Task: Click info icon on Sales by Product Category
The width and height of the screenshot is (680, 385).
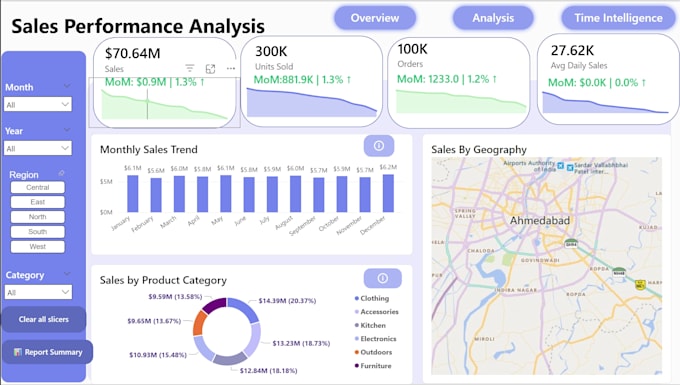Action: point(382,278)
